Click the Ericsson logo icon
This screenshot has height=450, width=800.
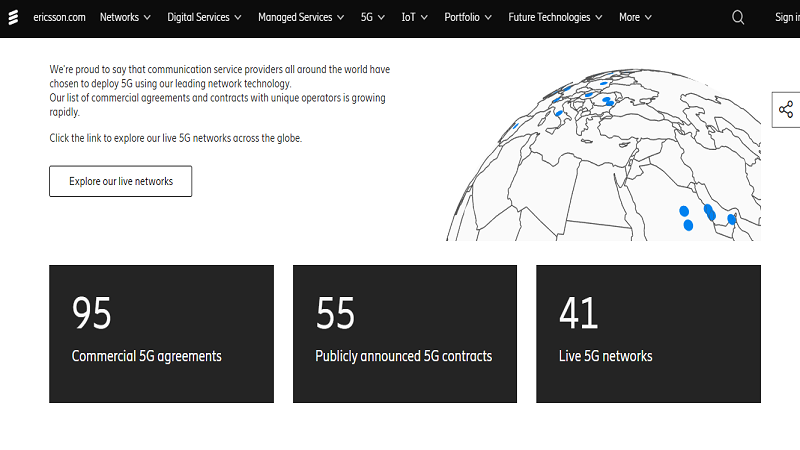(13, 17)
